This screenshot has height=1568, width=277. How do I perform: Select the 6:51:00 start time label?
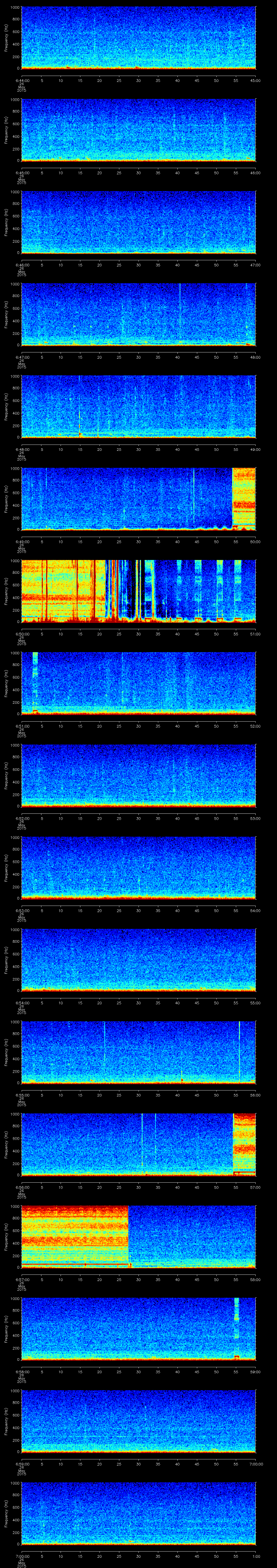coord(22,726)
